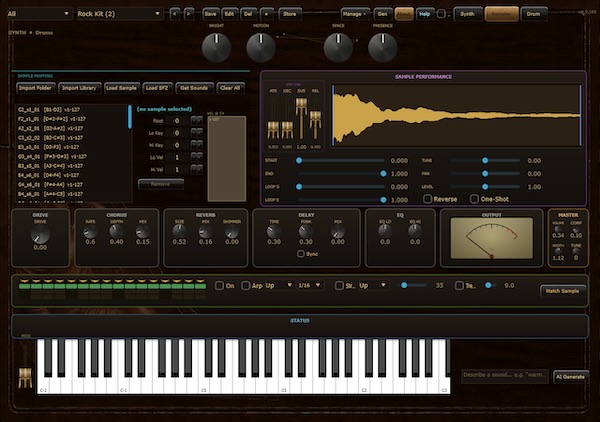Viewport: 600px width, 422px height.
Task: Click the TUNE slider handle
Action: pos(485,160)
